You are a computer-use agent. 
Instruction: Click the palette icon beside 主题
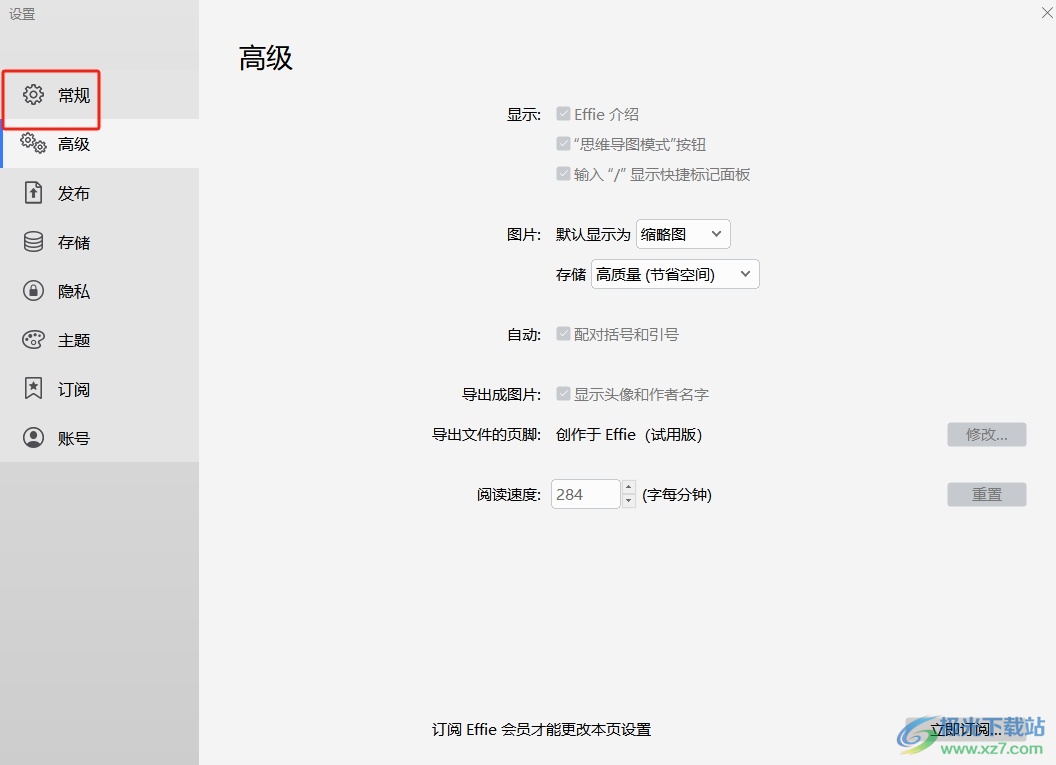point(33,340)
